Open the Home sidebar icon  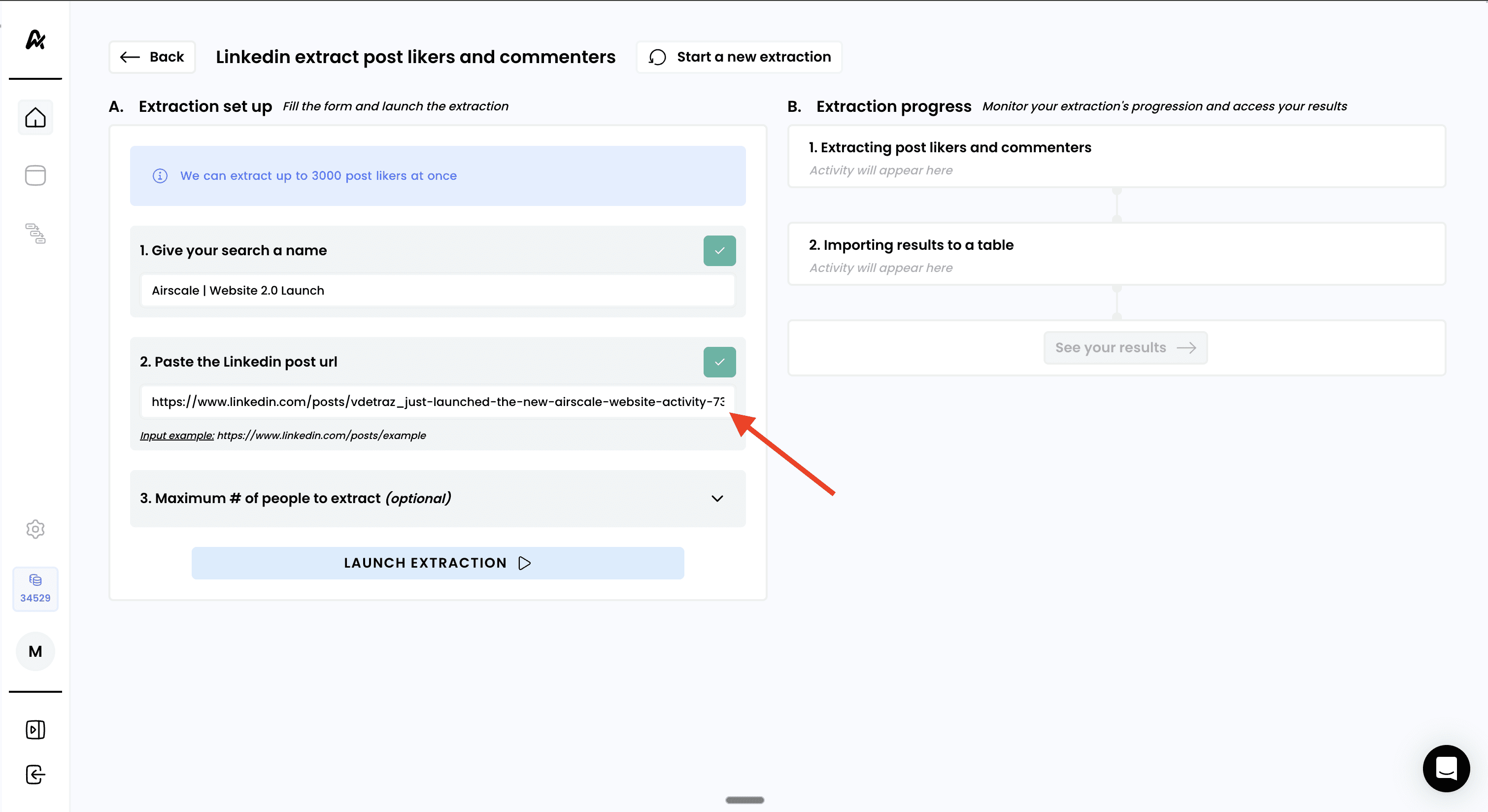click(x=35, y=118)
